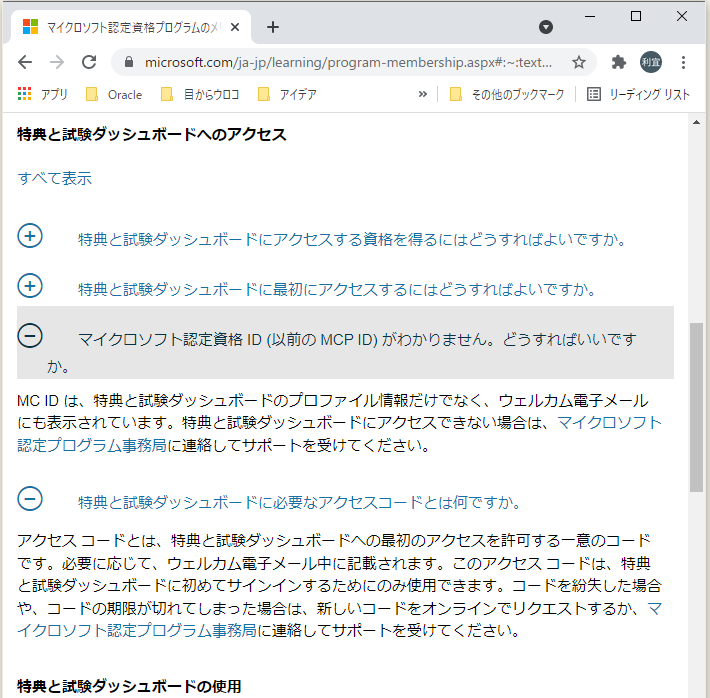The height and width of the screenshot is (698, 710).
Task: Open the Chrome three-dot menu
Action: [x=683, y=62]
